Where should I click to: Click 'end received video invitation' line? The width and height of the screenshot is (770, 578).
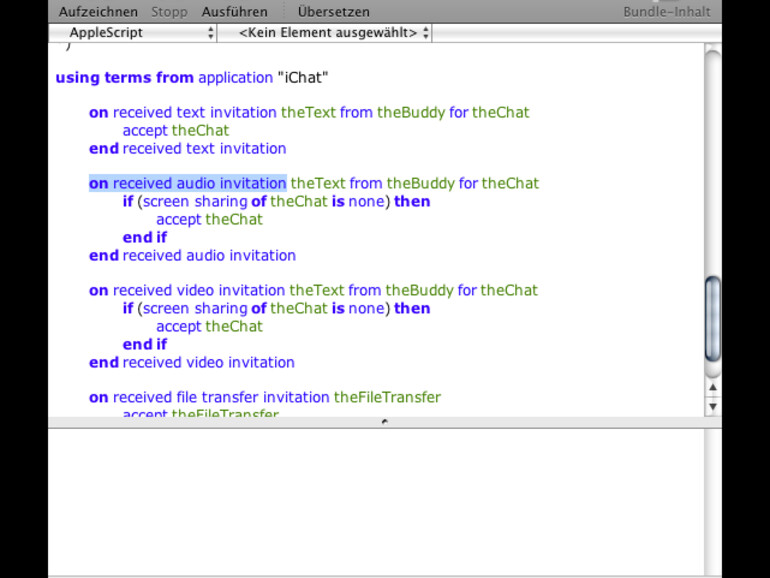point(192,362)
